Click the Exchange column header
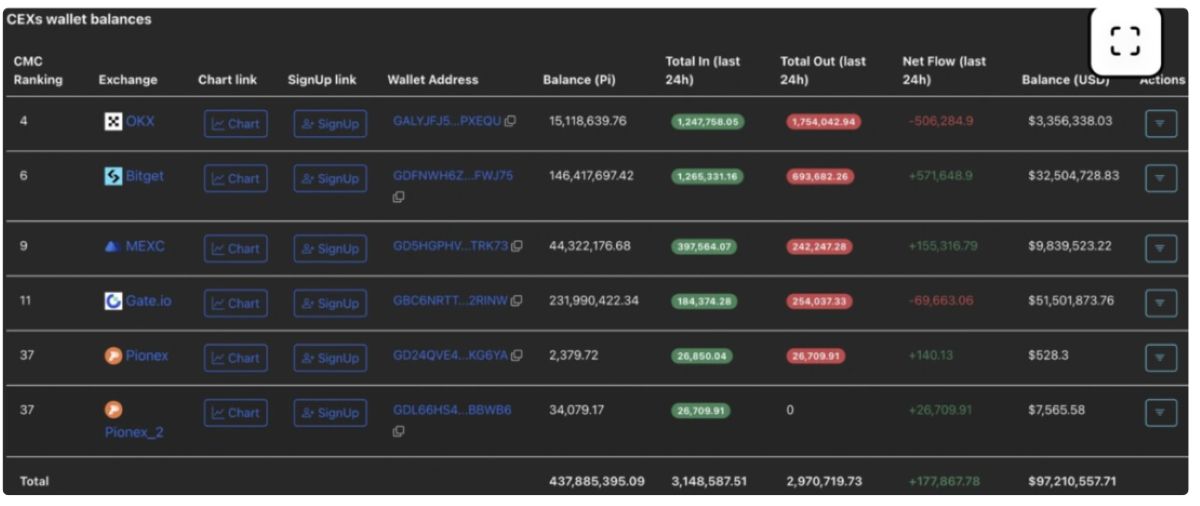Viewport: 1200px width, 506px height. tap(128, 79)
